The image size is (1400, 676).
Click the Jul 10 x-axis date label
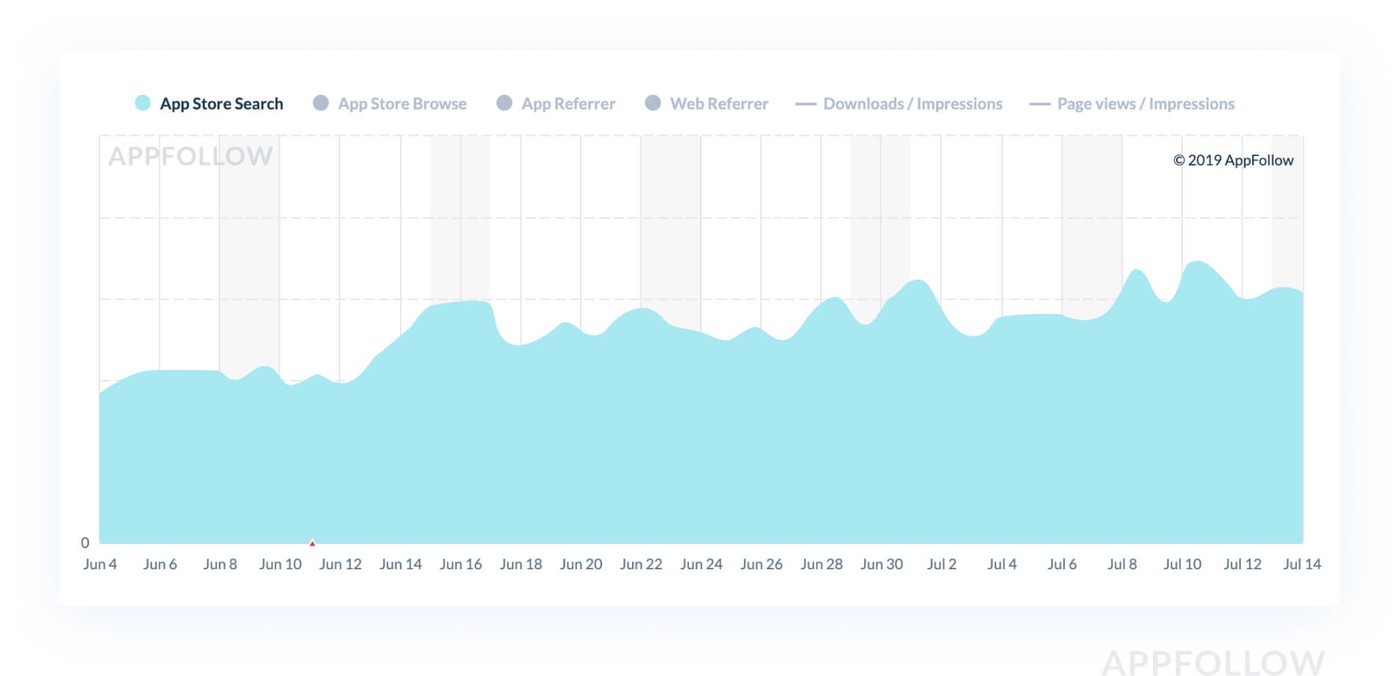[1182, 564]
